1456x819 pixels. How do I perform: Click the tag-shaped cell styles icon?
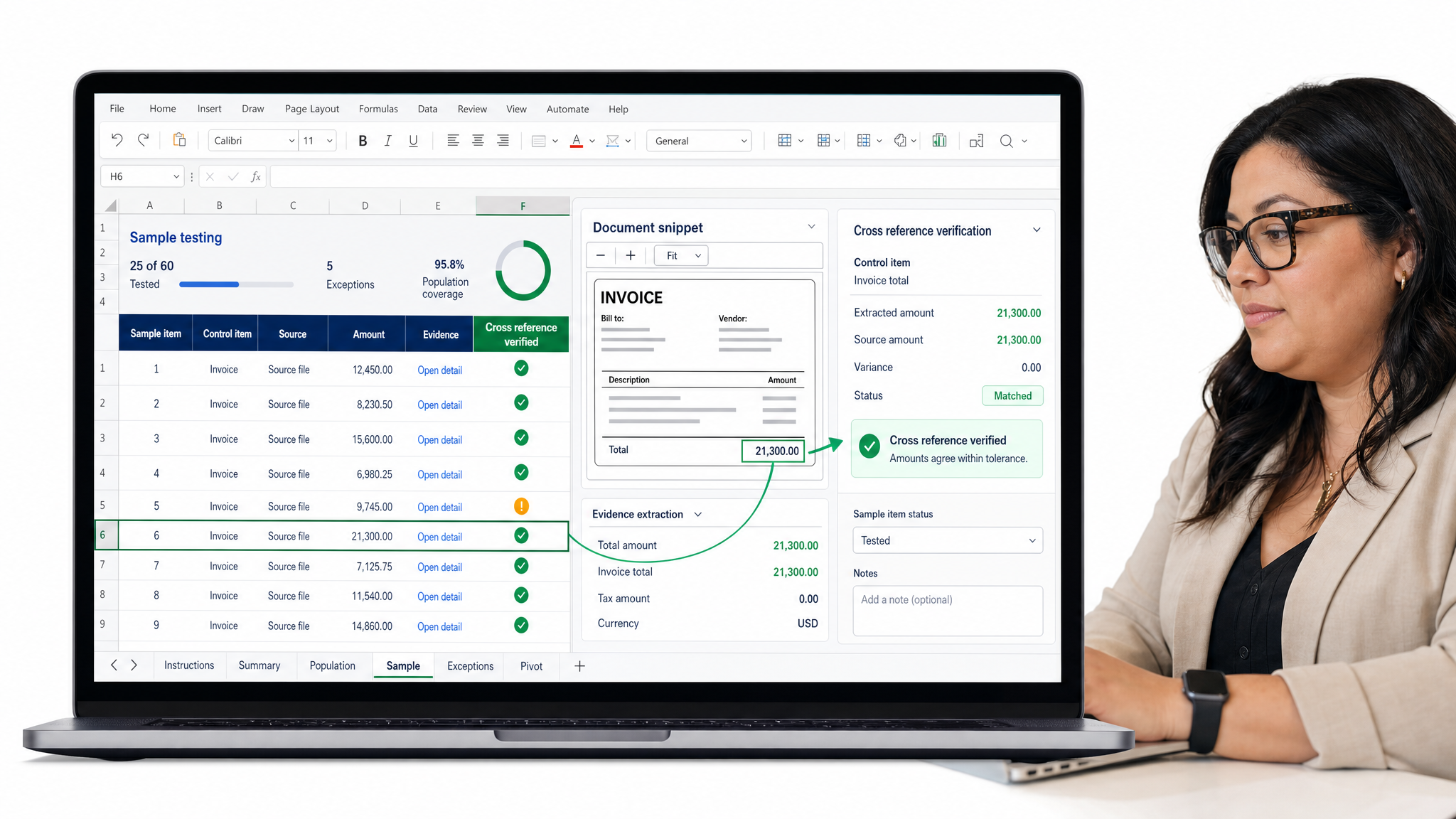[x=900, y=141]
